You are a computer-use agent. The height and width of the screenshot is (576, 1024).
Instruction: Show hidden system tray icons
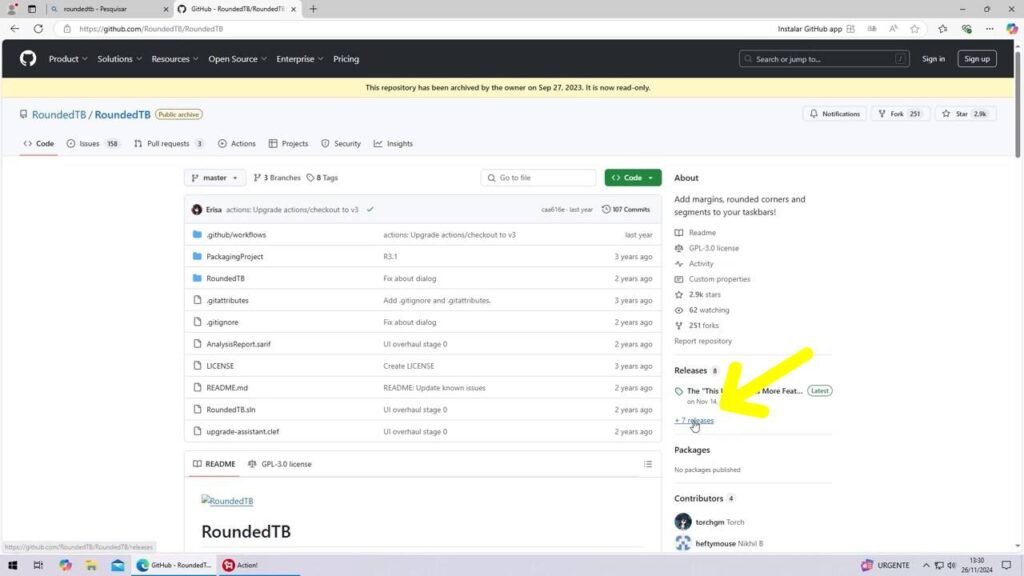pos(926,566)
